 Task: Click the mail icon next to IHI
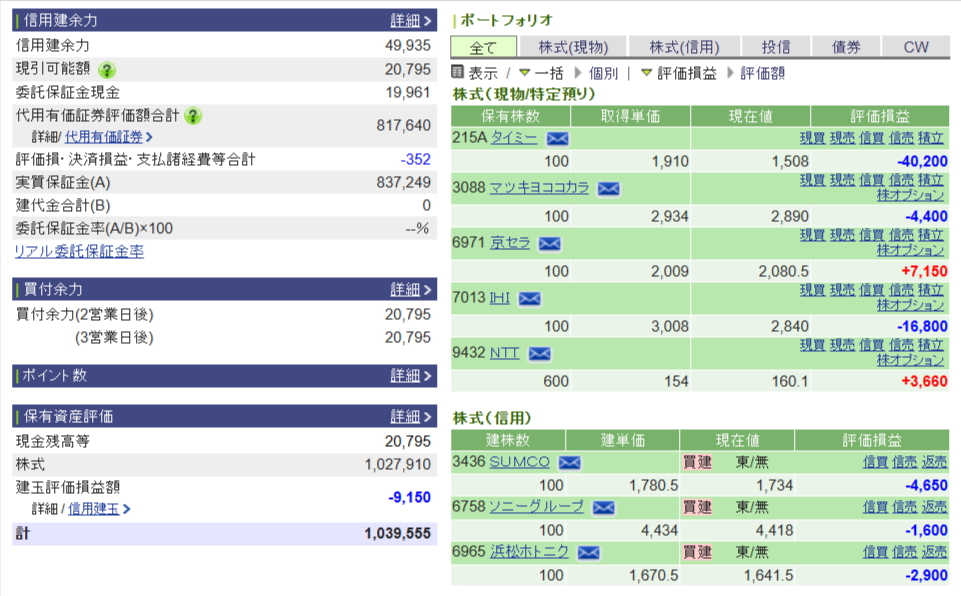[529, 298]
